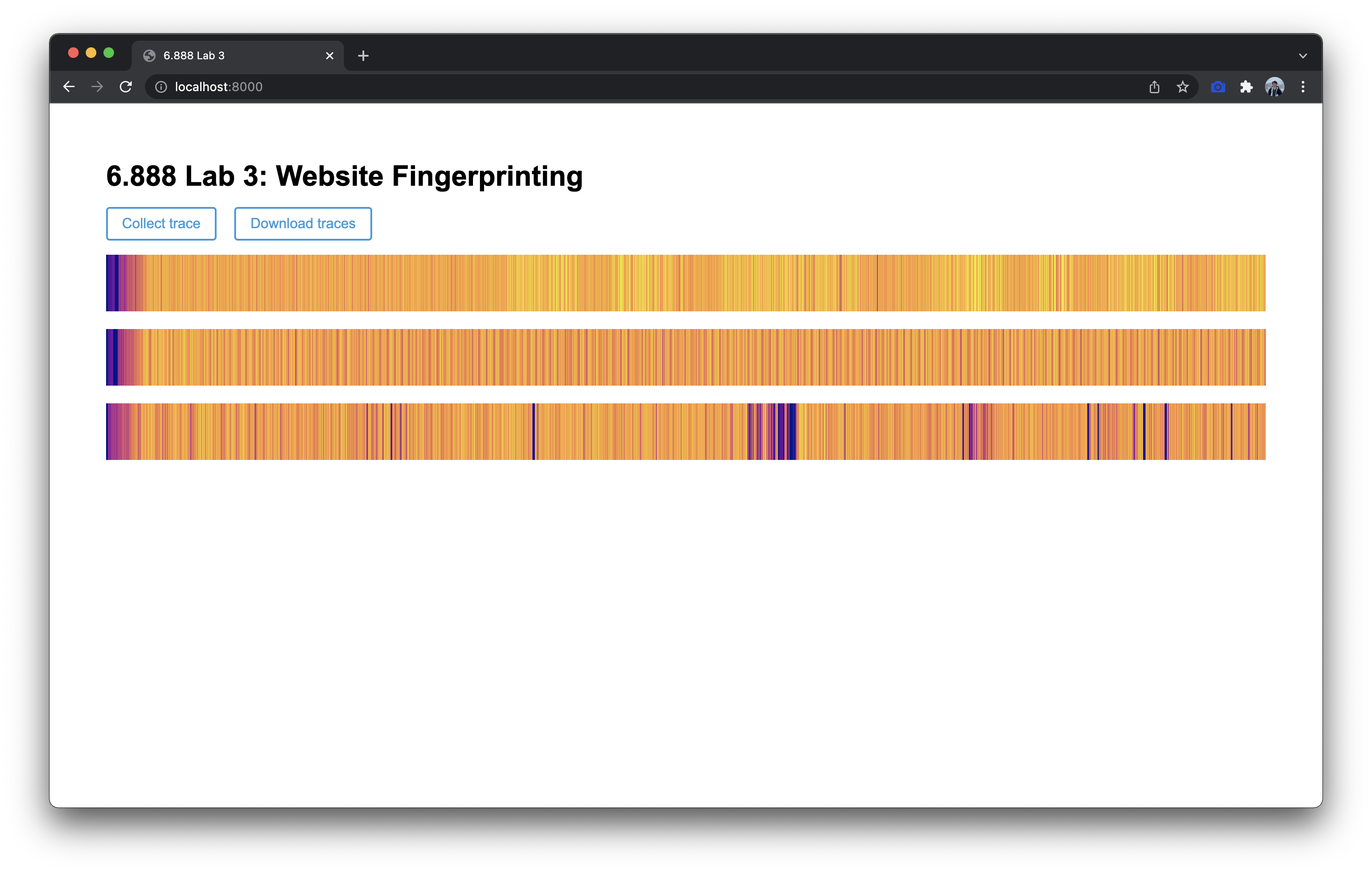Click the browser back arrow

[69, 87]
